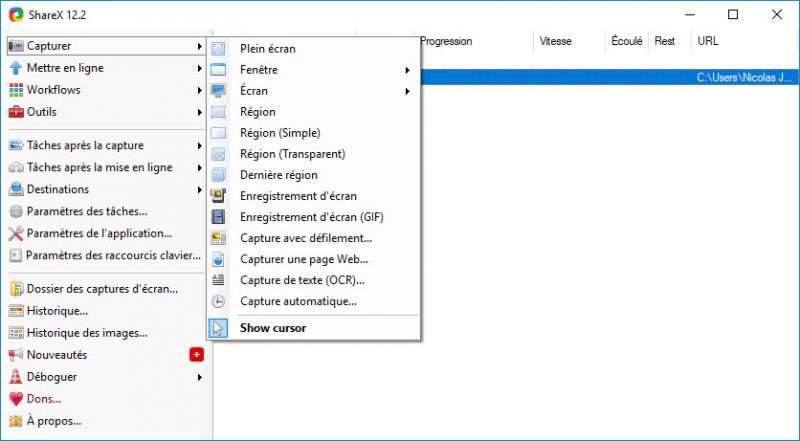Open Paramètres des tâches... label
800x441 pixels.
(87, 211)
